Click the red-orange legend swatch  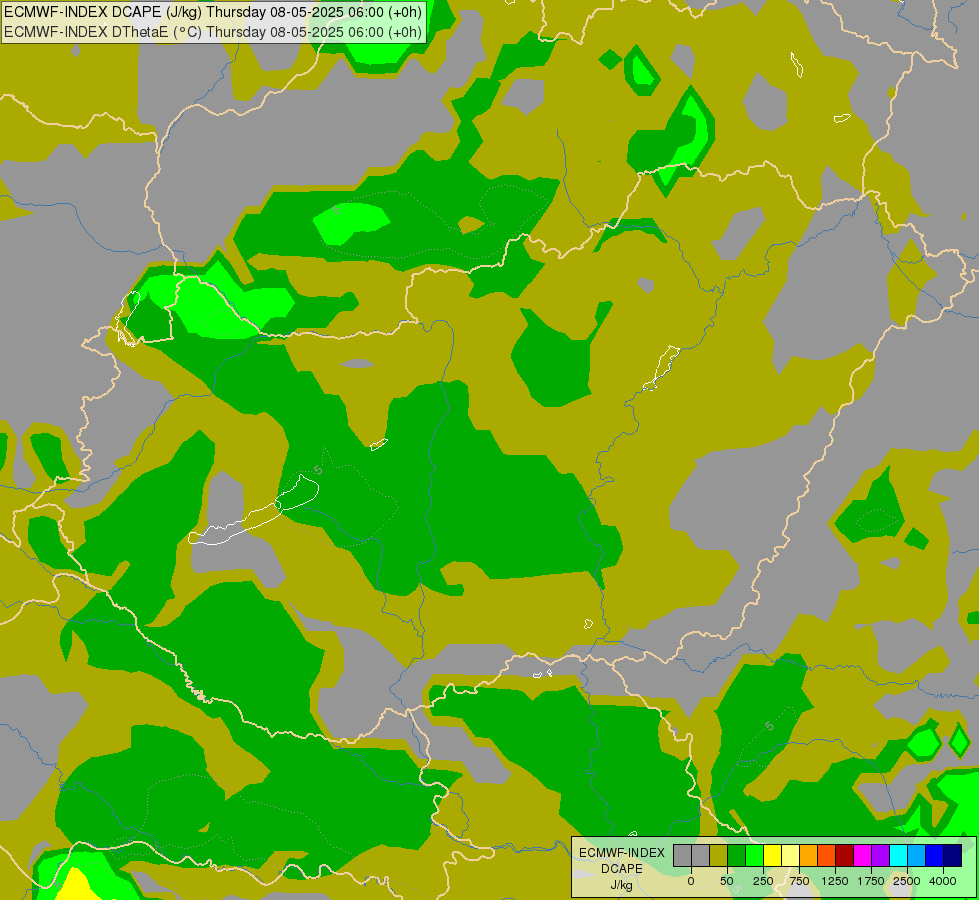827,855
